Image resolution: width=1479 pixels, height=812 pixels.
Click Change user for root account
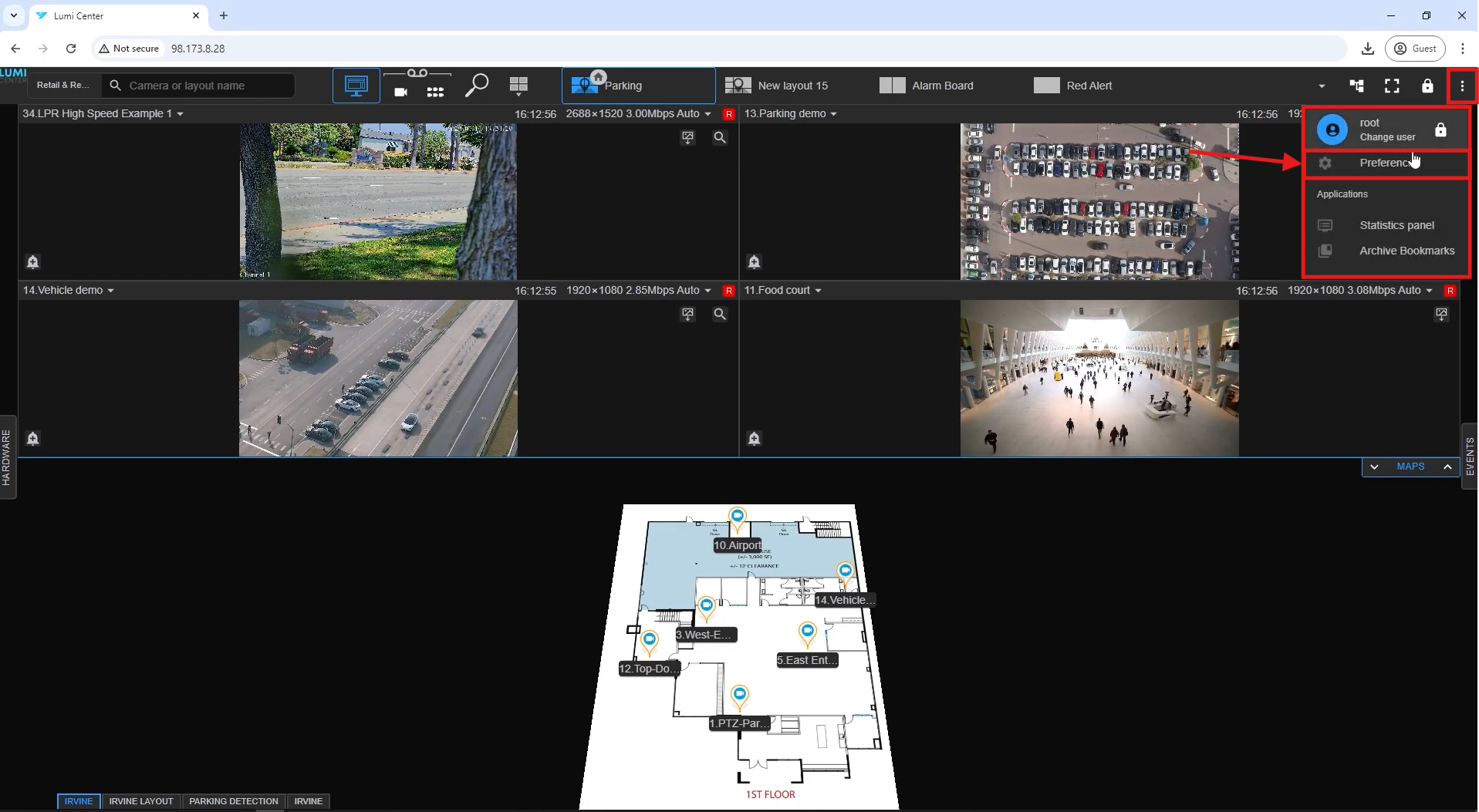1386,137
